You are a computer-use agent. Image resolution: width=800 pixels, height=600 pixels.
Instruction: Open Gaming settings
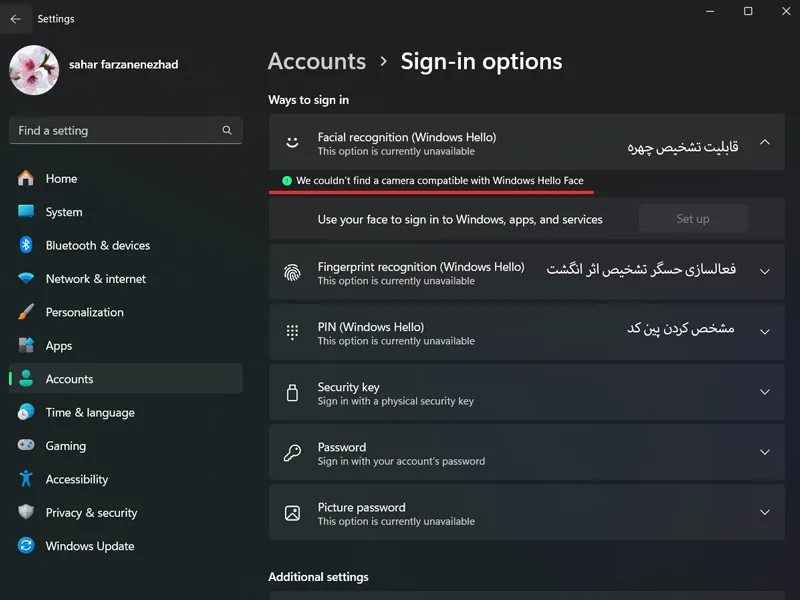tap(126, 445)
